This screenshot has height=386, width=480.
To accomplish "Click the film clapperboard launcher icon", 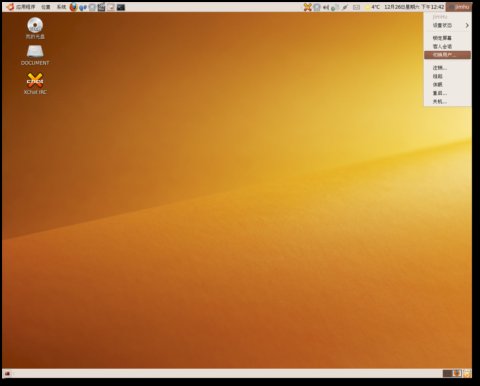I will coord(101,7).
